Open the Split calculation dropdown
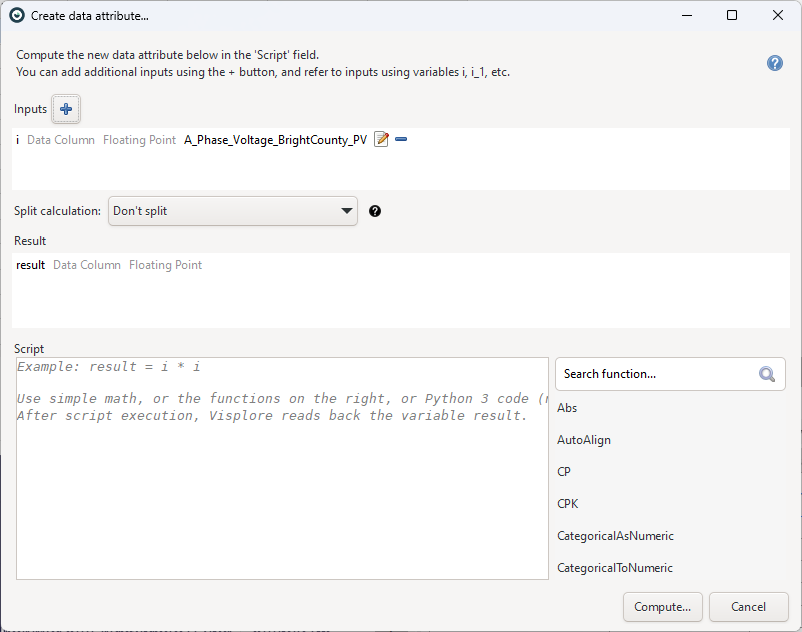This screenshot has width=802, height=632. 233,211
